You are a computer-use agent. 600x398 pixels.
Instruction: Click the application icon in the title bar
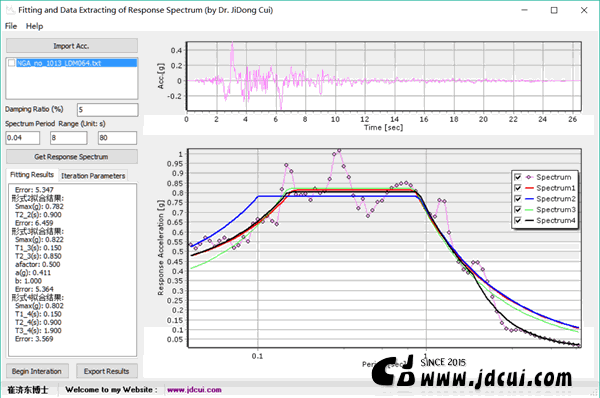(x=10, y=10)
